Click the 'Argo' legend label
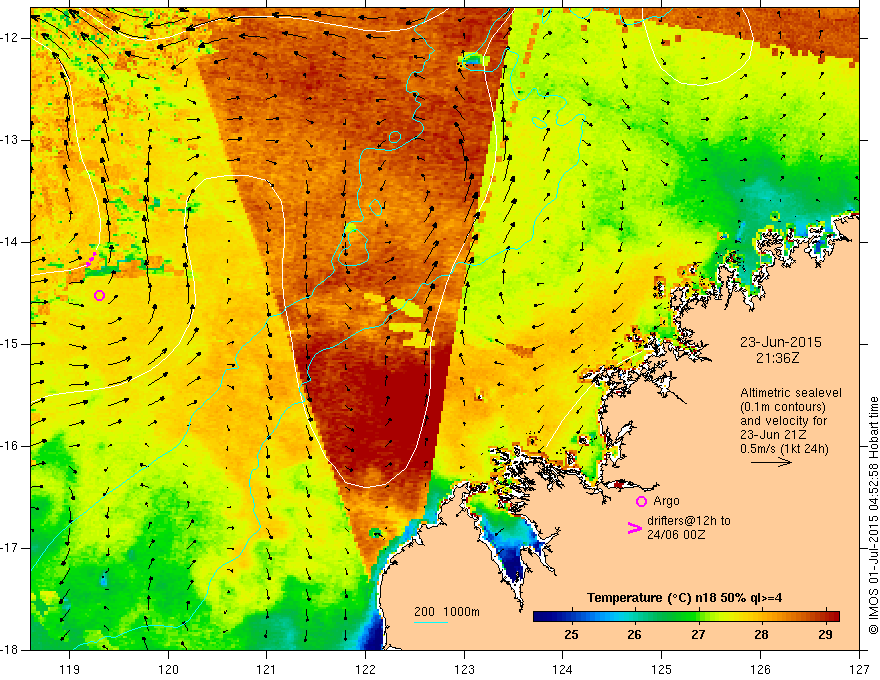The image size is (880, 680). pos(666,501)
